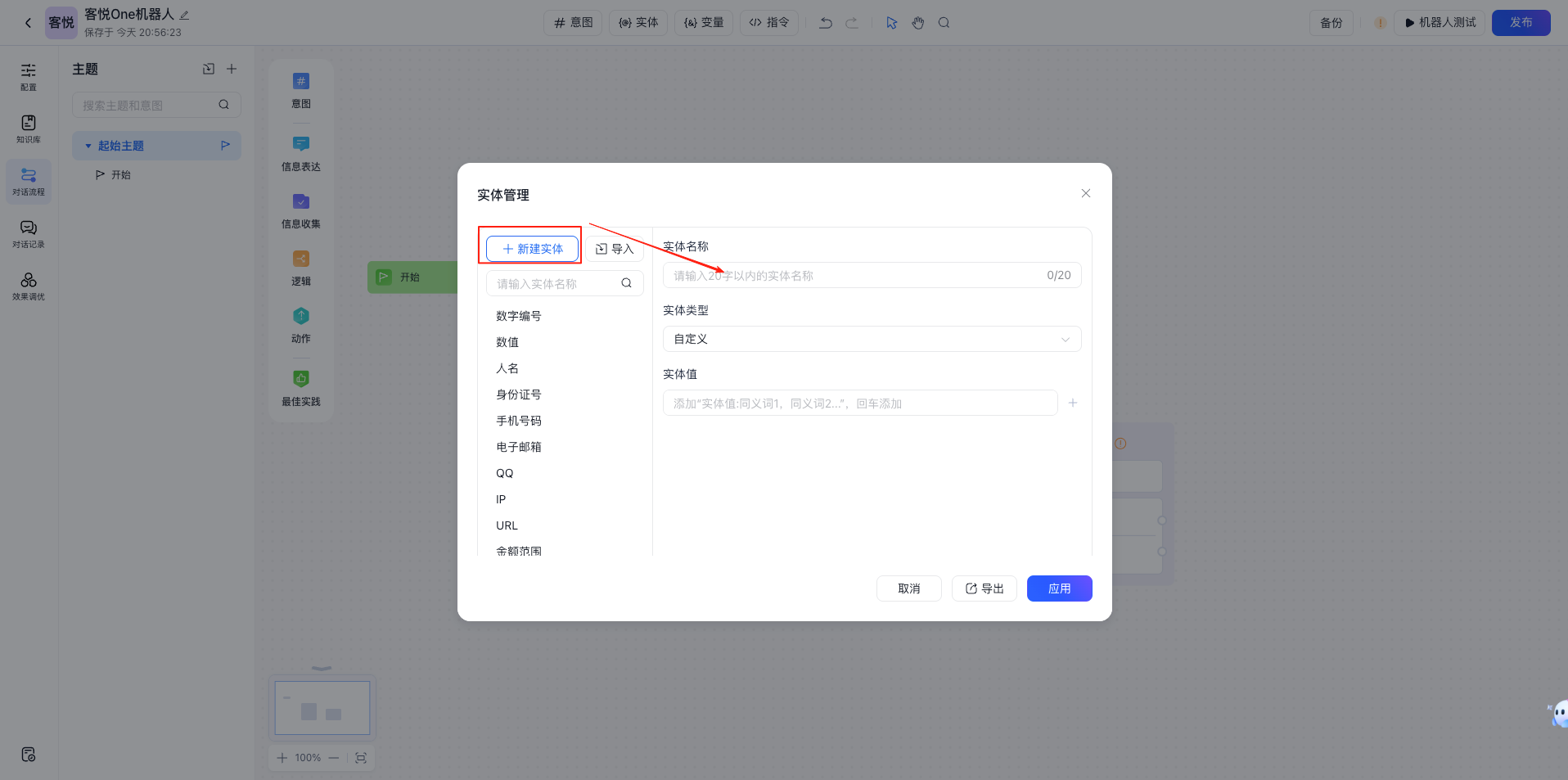Click the 实体名称 input field
The height and width of the screenshot is (780, 1568).
[855, 276]
